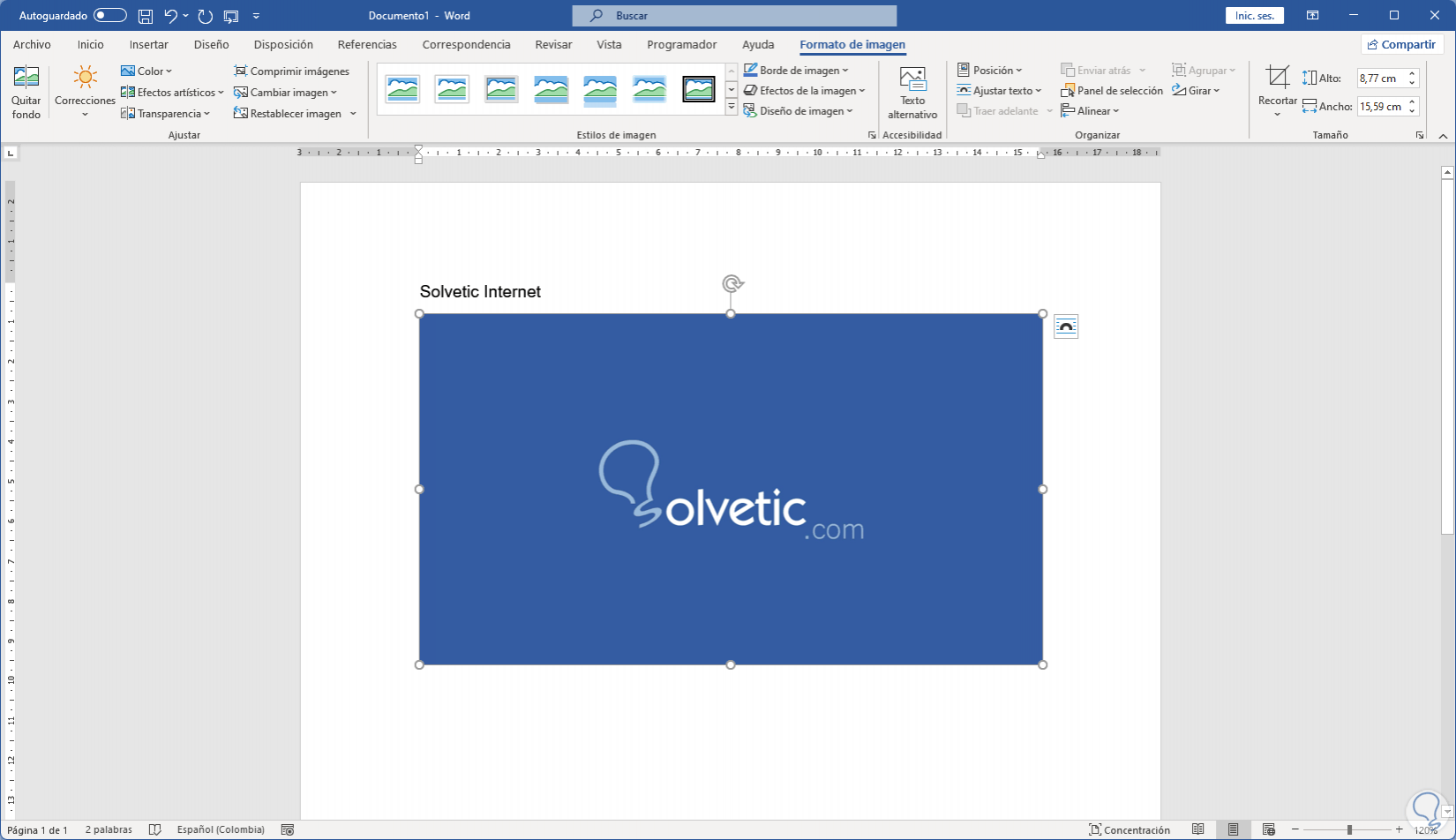Click the Undo arrow icon
The width and height of the screenshot is (1456, 840).
[171, 16]
